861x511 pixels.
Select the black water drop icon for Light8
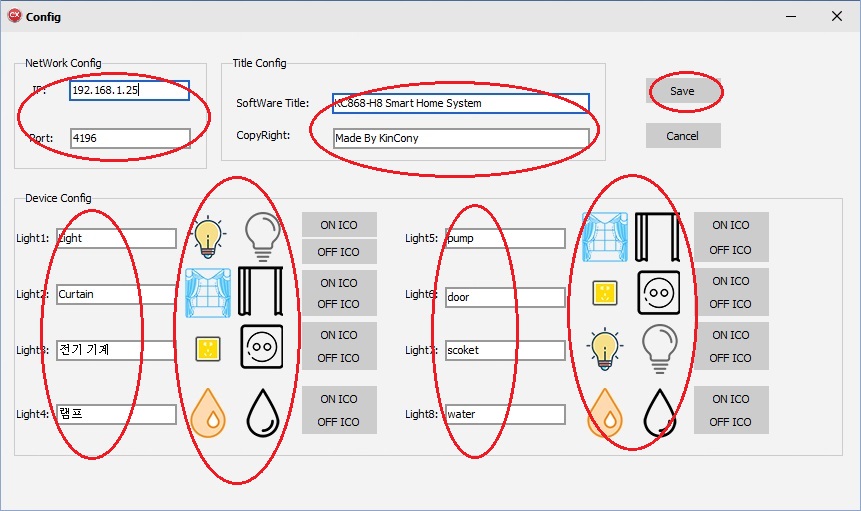pos(658,411)
